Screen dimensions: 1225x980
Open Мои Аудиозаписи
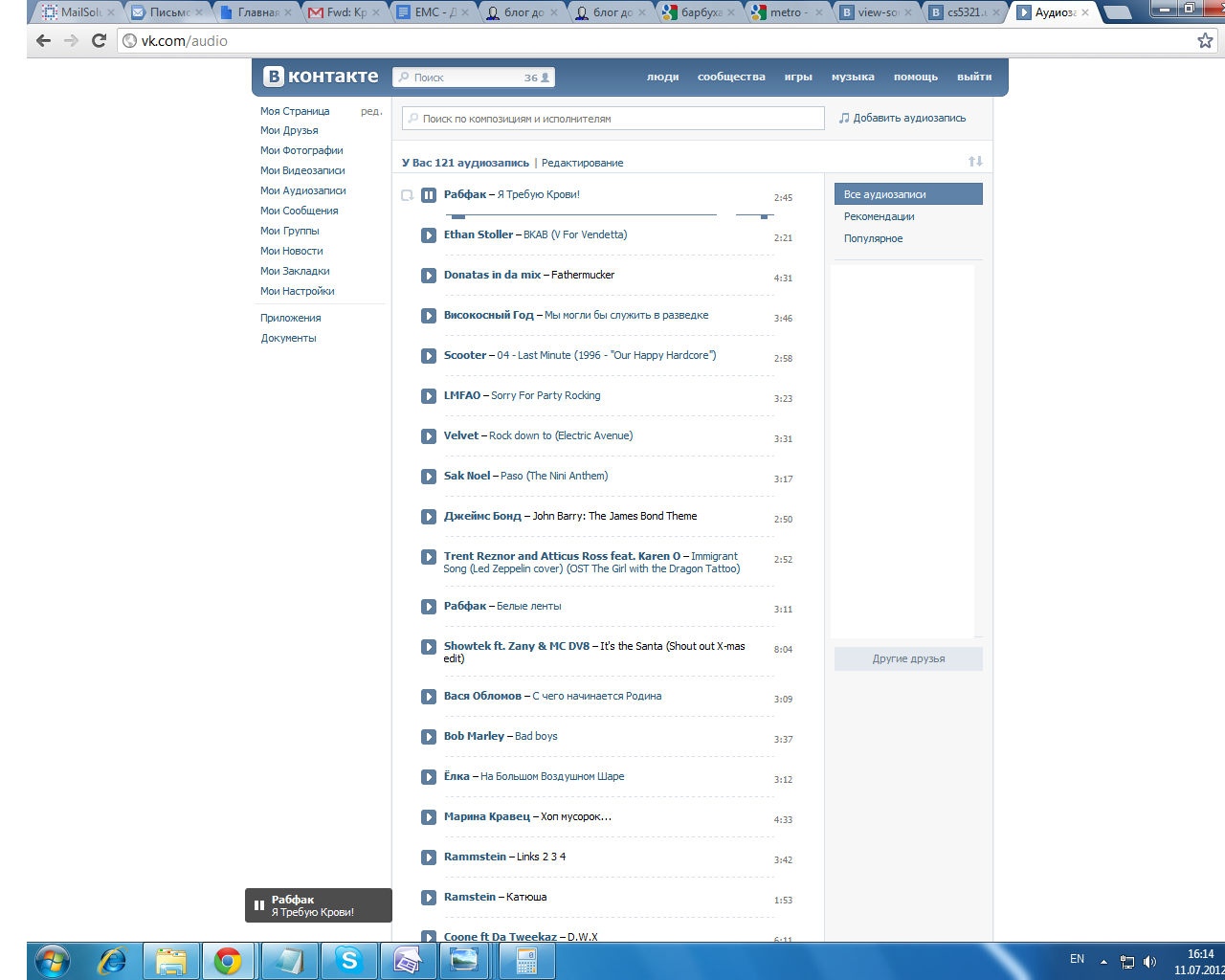pyautogui.click(x=303, y=190)
